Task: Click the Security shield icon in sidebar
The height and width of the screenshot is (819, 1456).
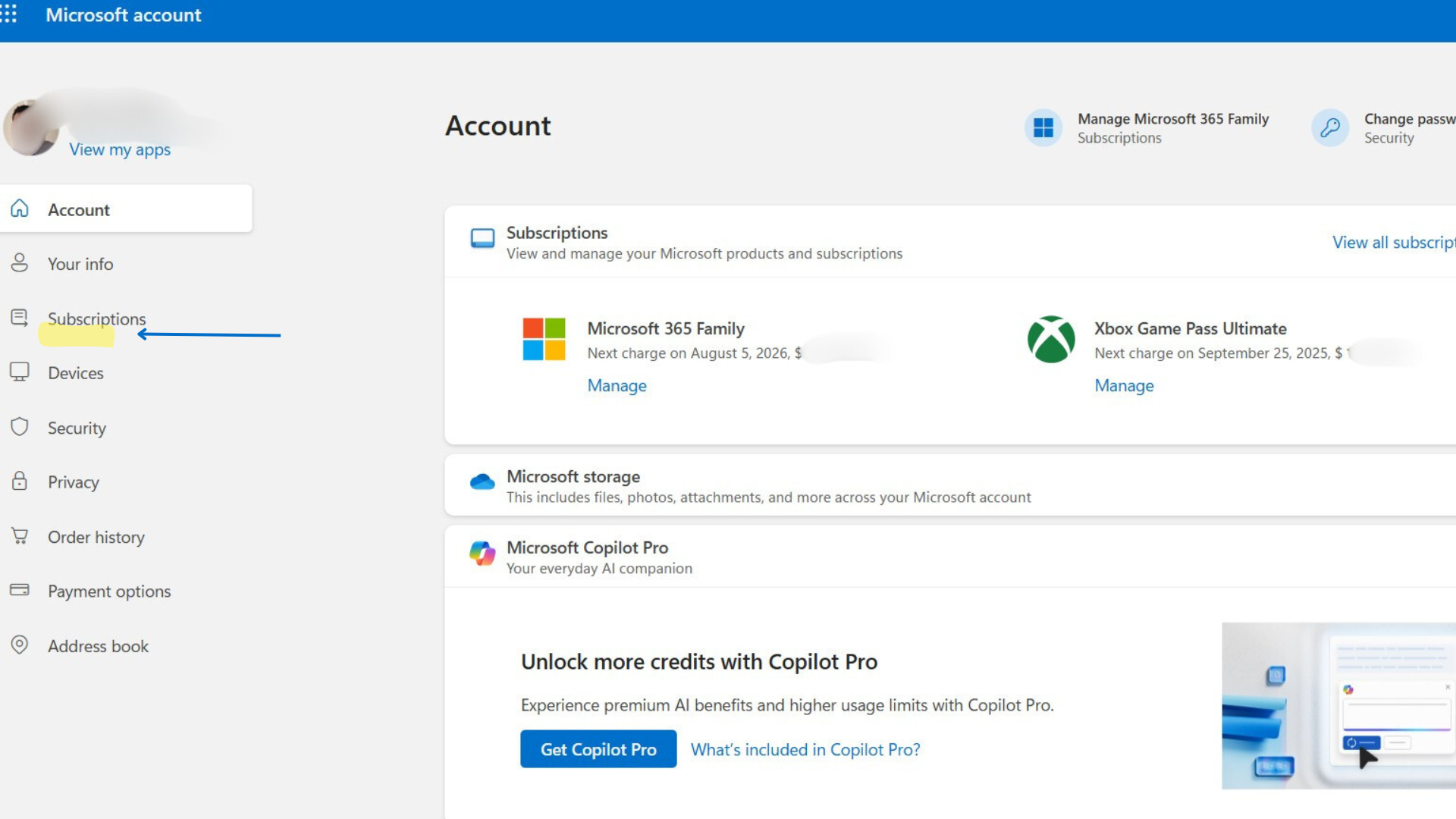Action: pyautogui.click(x=20, y=427)
